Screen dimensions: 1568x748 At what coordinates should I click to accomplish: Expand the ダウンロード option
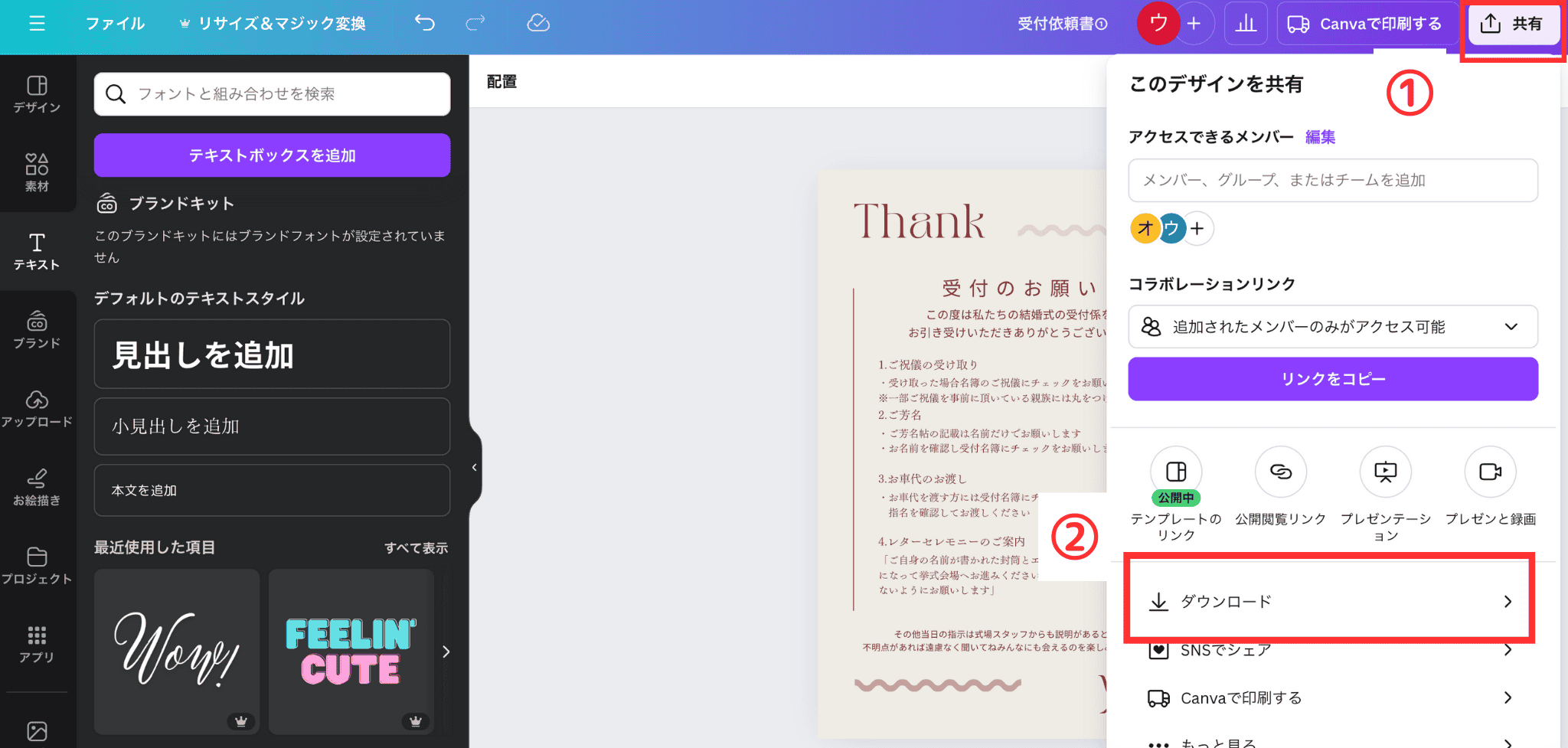click(x=1331, y=601)
